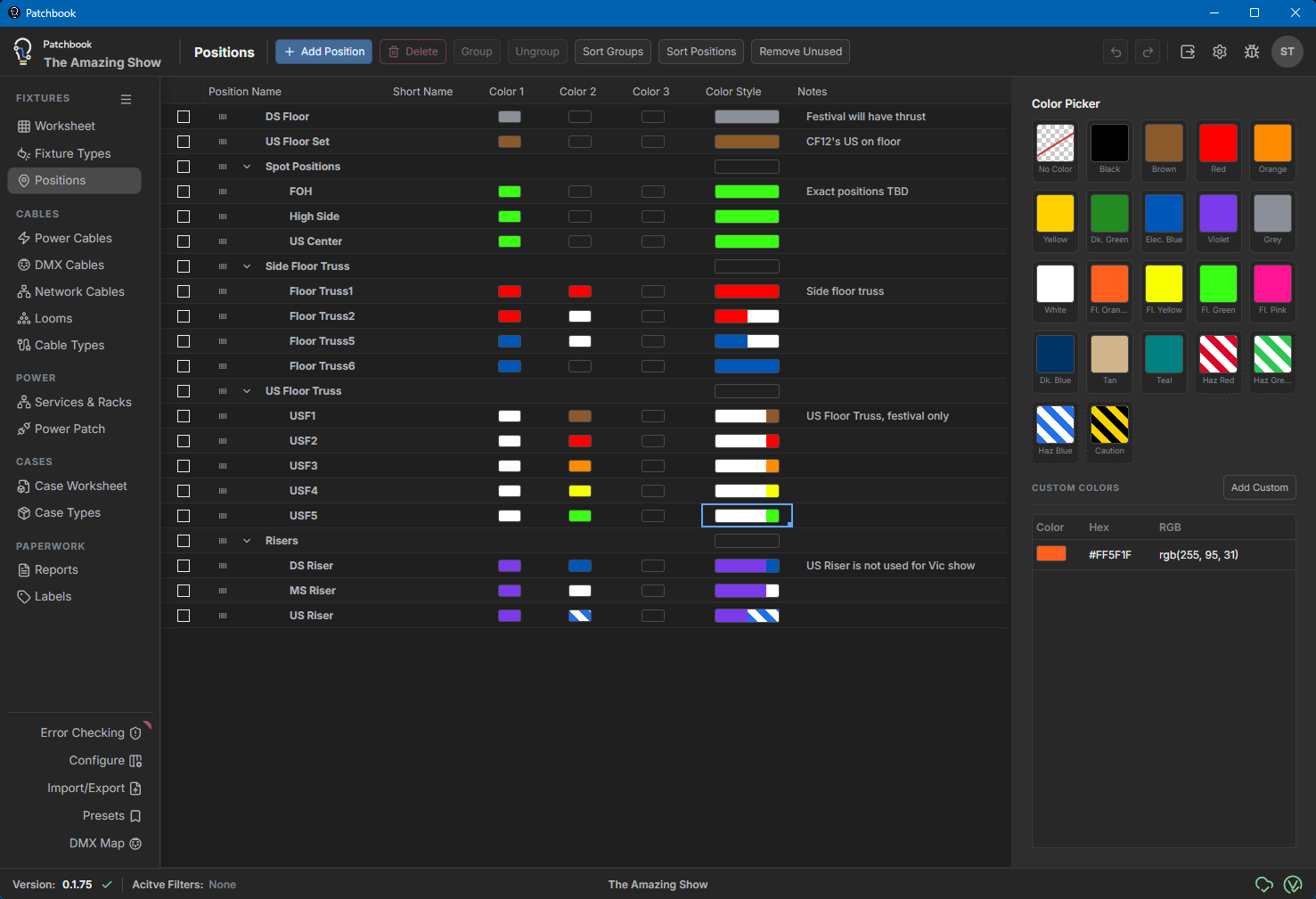
Task: Click the Import/Export file icon
Action: (135, 789)
